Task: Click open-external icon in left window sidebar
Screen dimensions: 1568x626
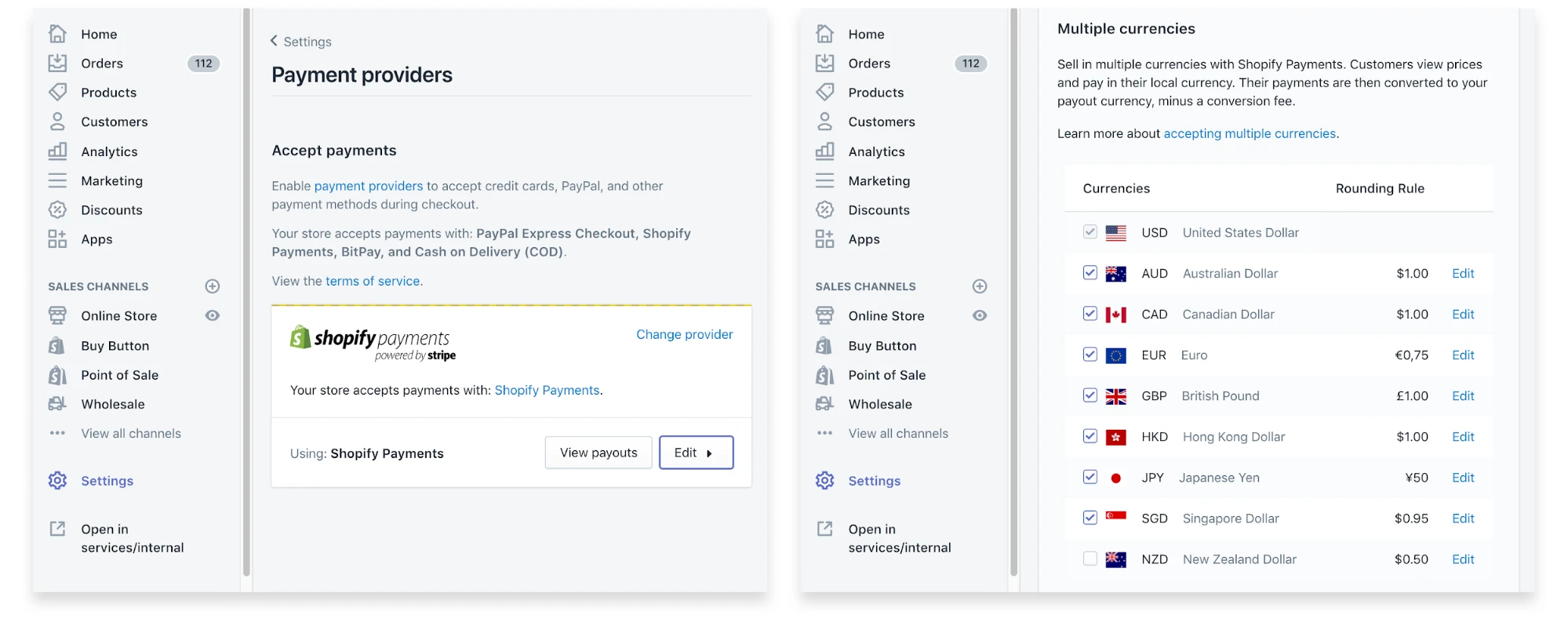Action: 57,529
